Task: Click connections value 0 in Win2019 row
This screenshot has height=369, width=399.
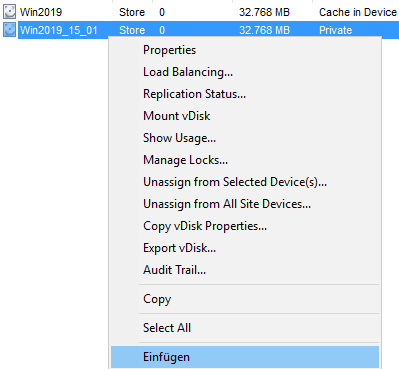Action: [162, 12]
